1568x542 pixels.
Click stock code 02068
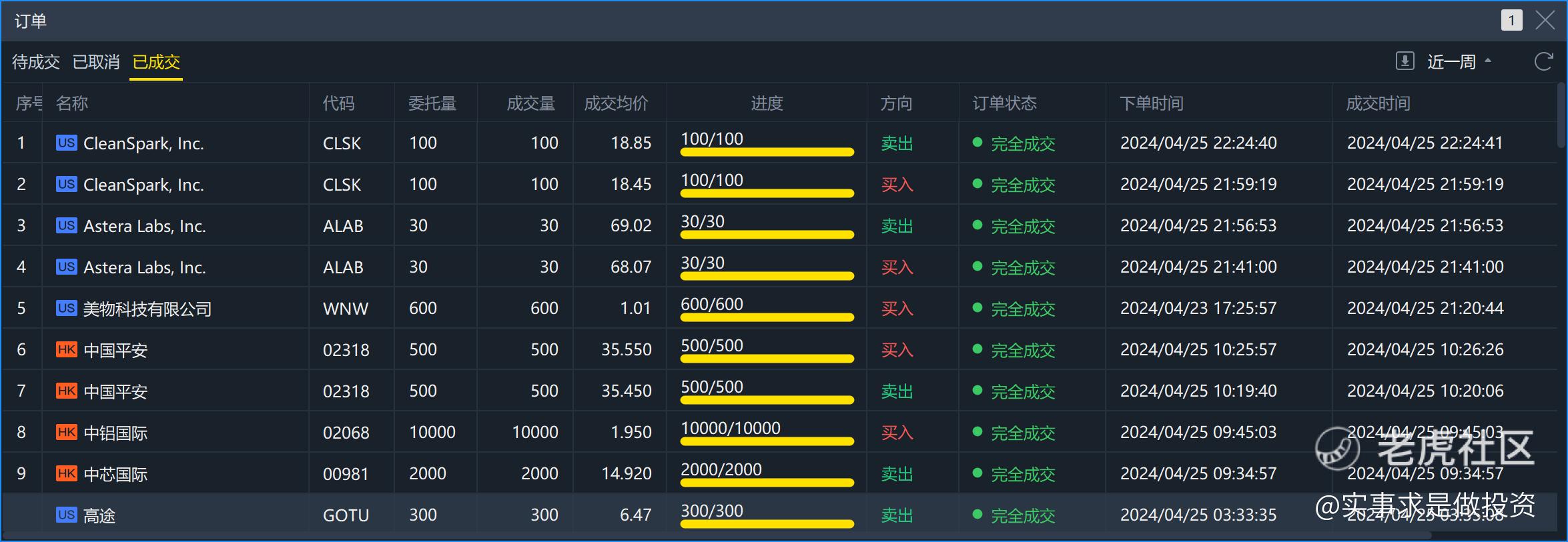click(x=346, y=433)
